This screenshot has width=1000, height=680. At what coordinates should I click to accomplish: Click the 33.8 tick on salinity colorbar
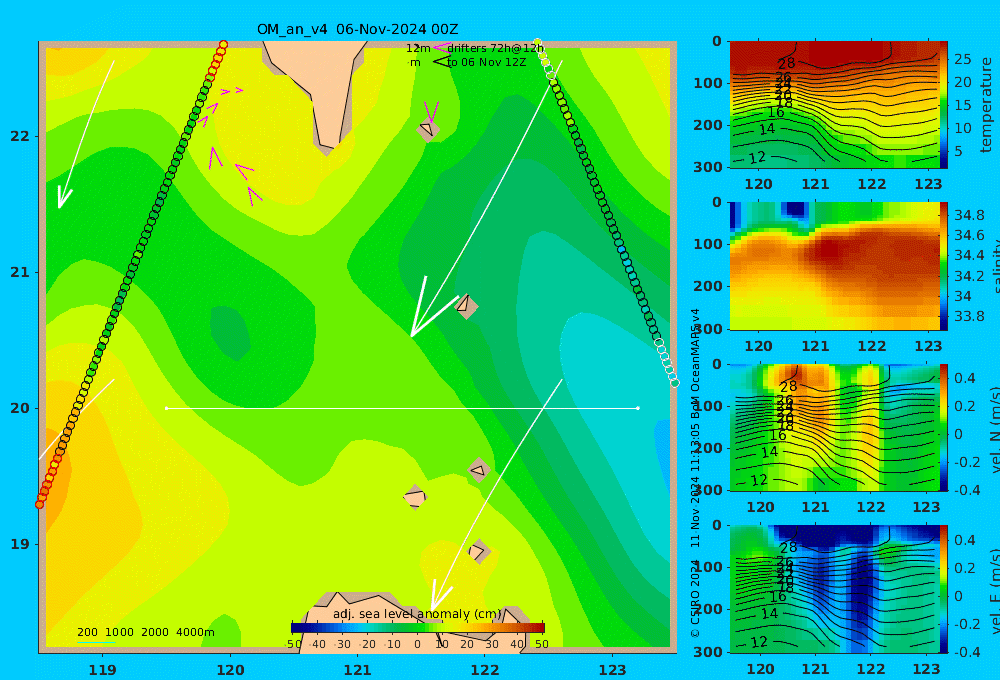[x=969, y=316]
